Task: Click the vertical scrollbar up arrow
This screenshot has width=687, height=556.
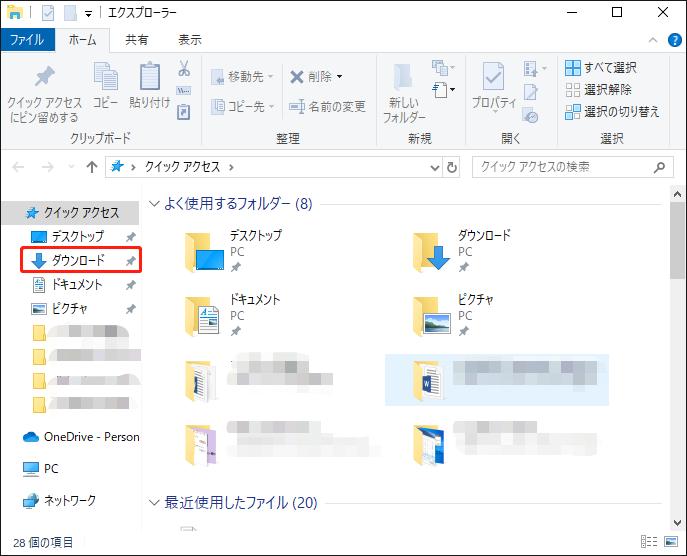Action: point(677,194)
